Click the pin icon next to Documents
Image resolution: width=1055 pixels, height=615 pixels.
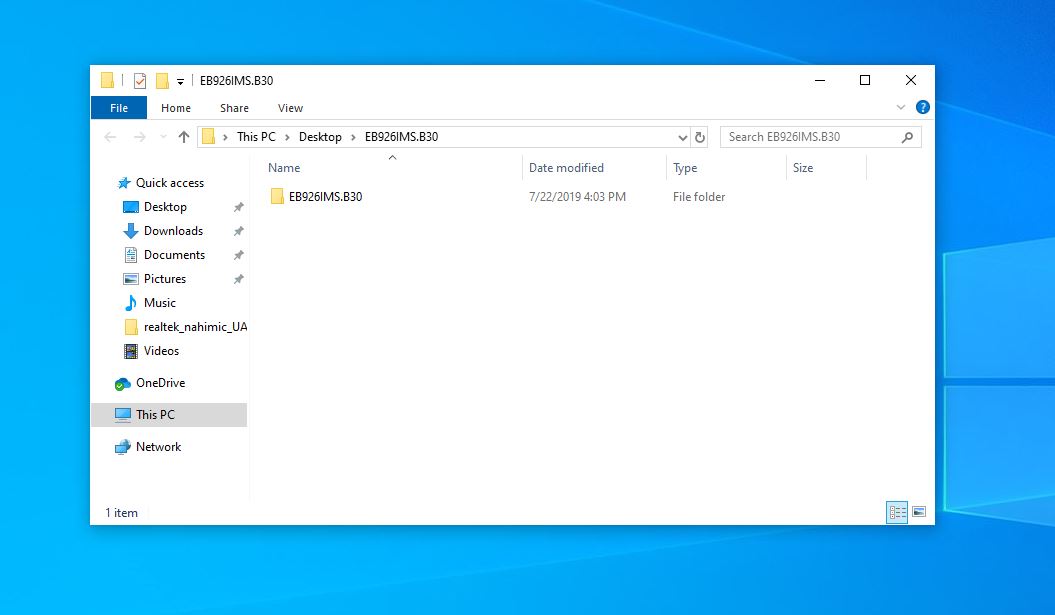point(238,255)
